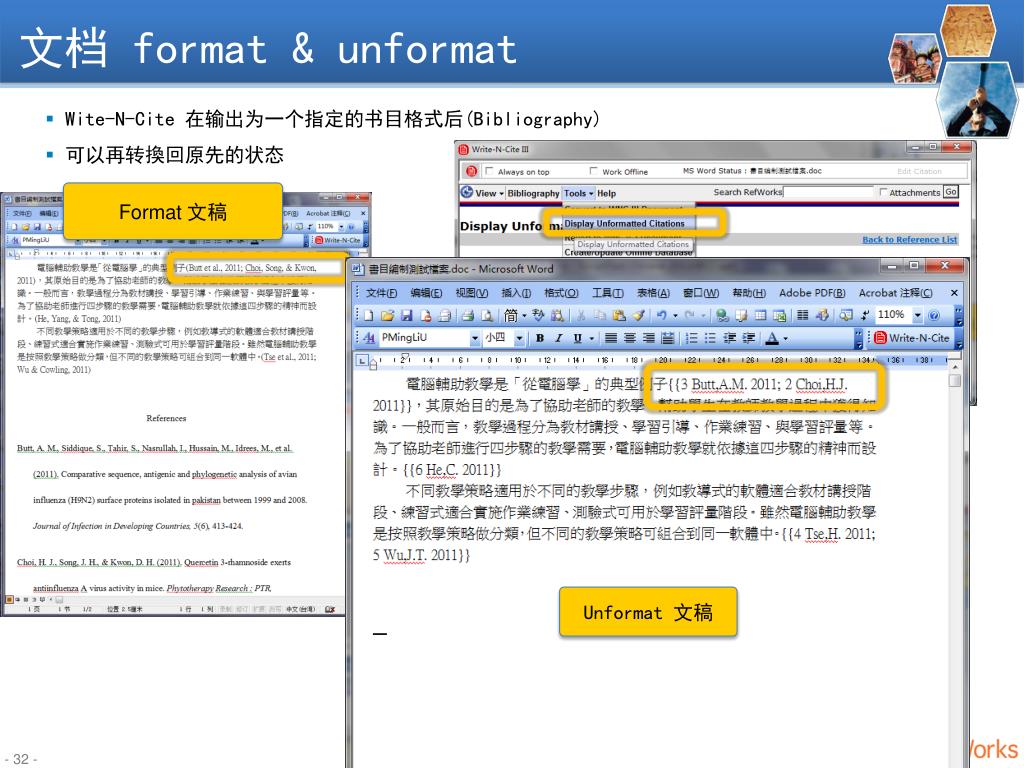This screenshot has width=1024, height=768.
Task: Click the citation text {{6 He,C. 2011}}
Action: point(452,470)
